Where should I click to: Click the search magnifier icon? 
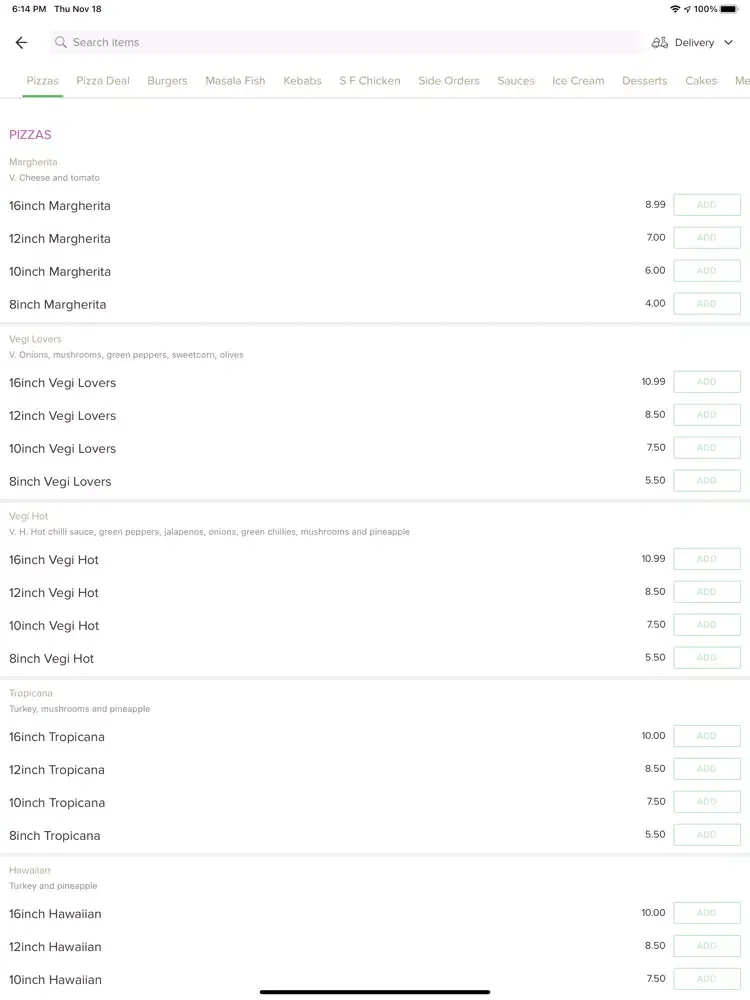61,42
